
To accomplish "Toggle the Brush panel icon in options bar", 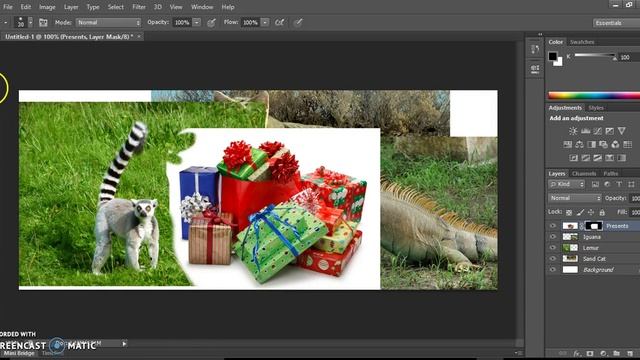I will (43, 22).
